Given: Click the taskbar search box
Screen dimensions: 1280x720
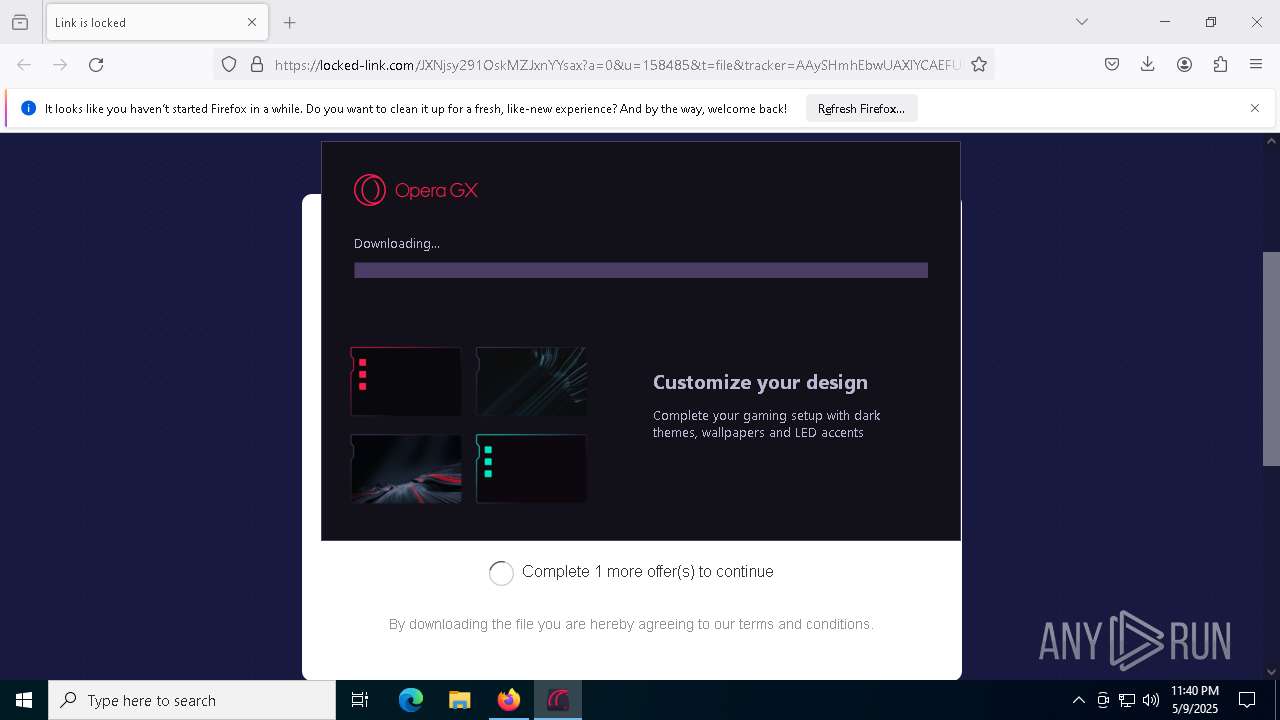Looking at the screenshot, I should click(192, 700).
